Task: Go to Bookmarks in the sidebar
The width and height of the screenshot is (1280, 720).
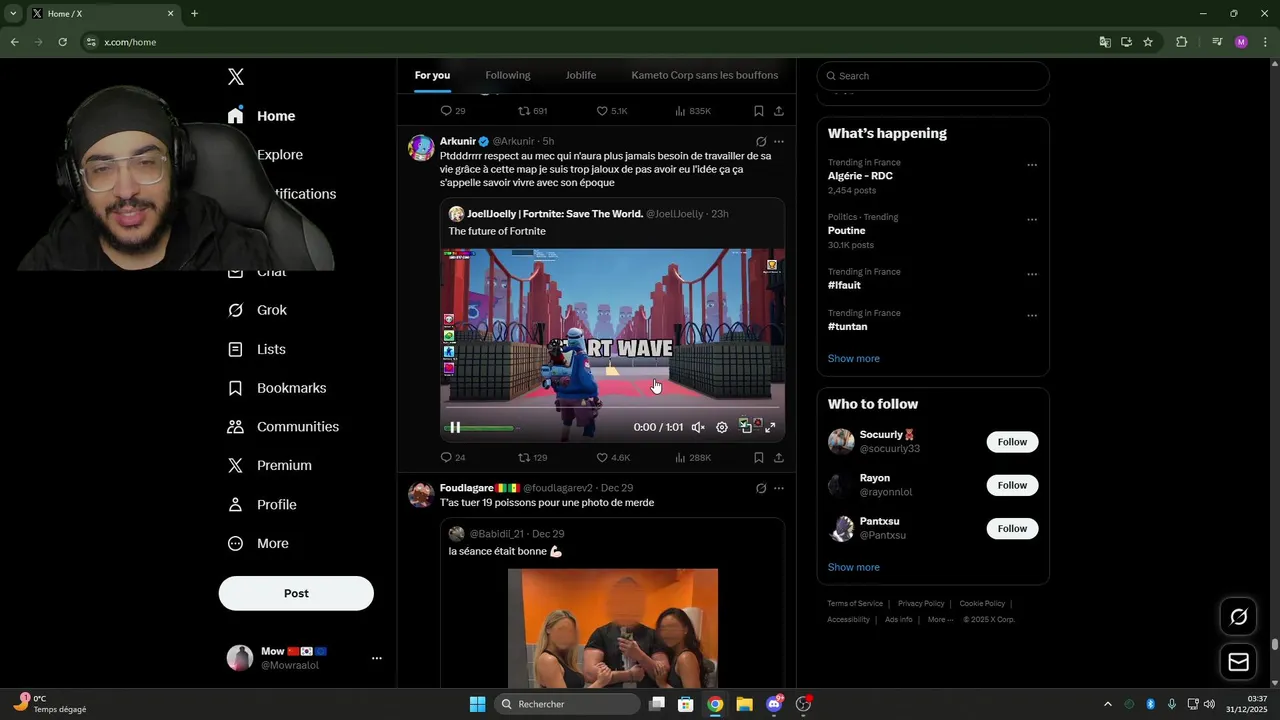Action: [x=277, y=388]
